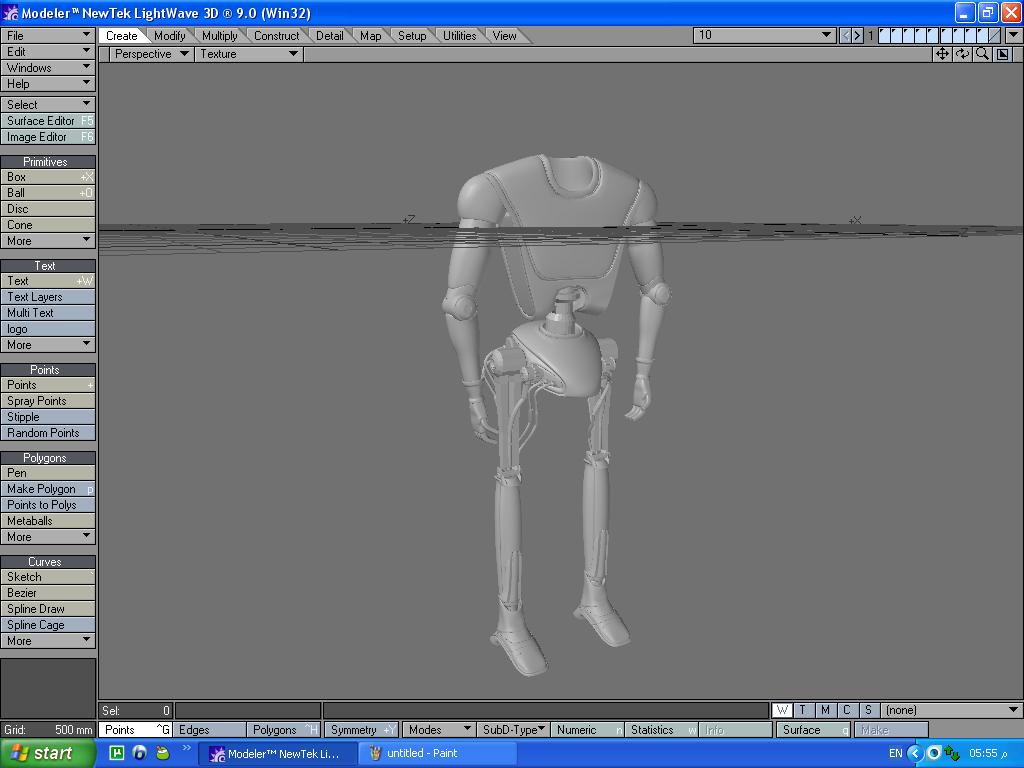Switch to the Modify tab
This screenshot has width=1024, height=768.
click(170, 36)
